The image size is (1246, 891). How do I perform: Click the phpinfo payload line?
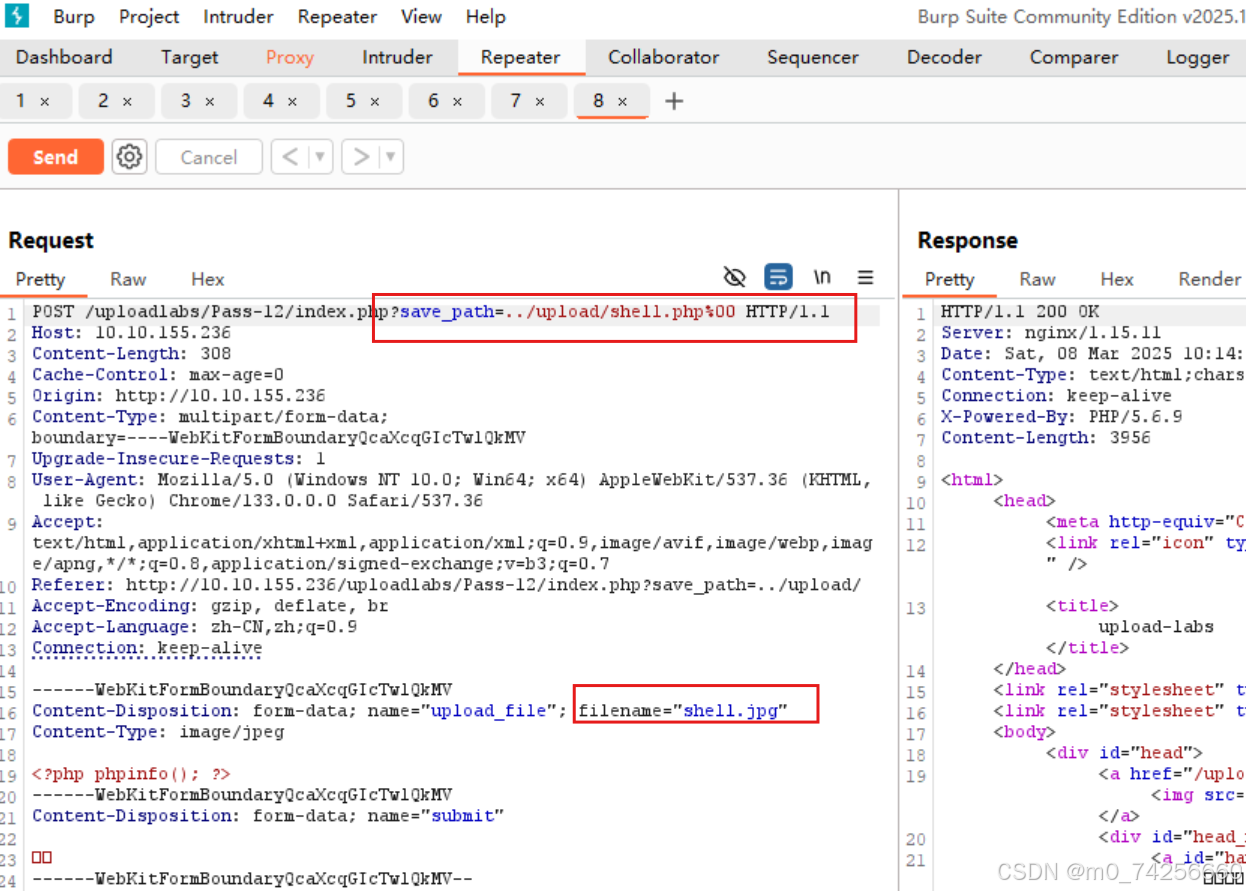tap(131, 774)
